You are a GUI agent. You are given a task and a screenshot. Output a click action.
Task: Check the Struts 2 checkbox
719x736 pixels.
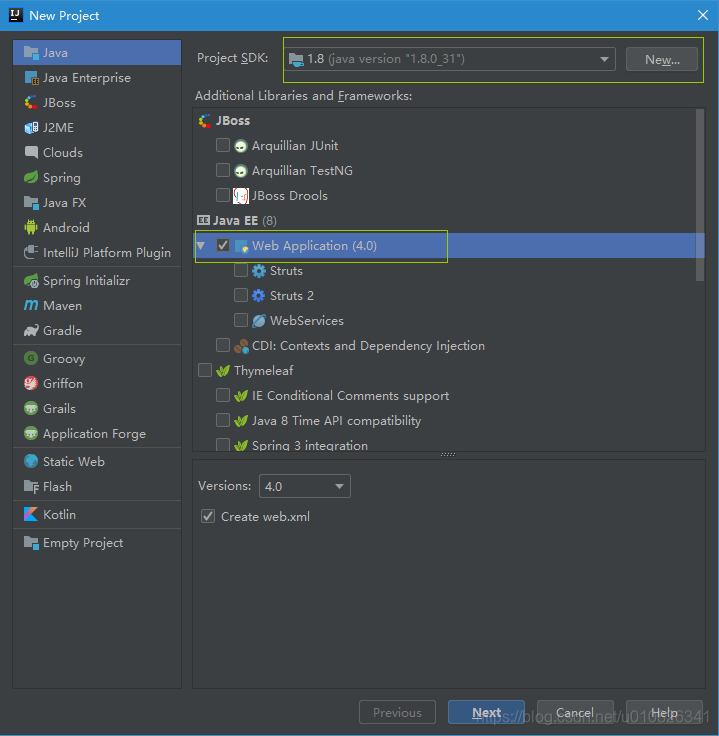(x=241, y=295)
